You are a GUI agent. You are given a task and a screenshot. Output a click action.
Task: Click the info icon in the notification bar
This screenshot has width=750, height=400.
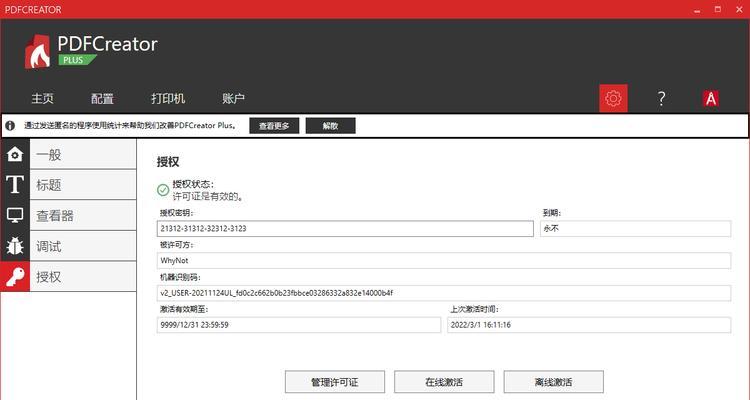[10, 126]
